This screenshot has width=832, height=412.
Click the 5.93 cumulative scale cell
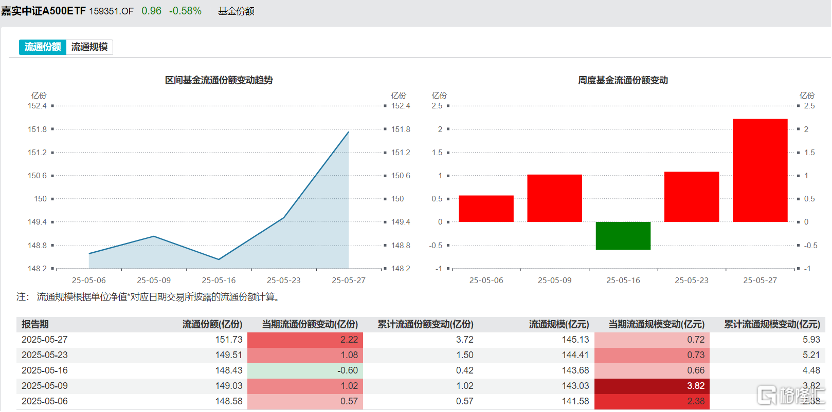(811, 340)
